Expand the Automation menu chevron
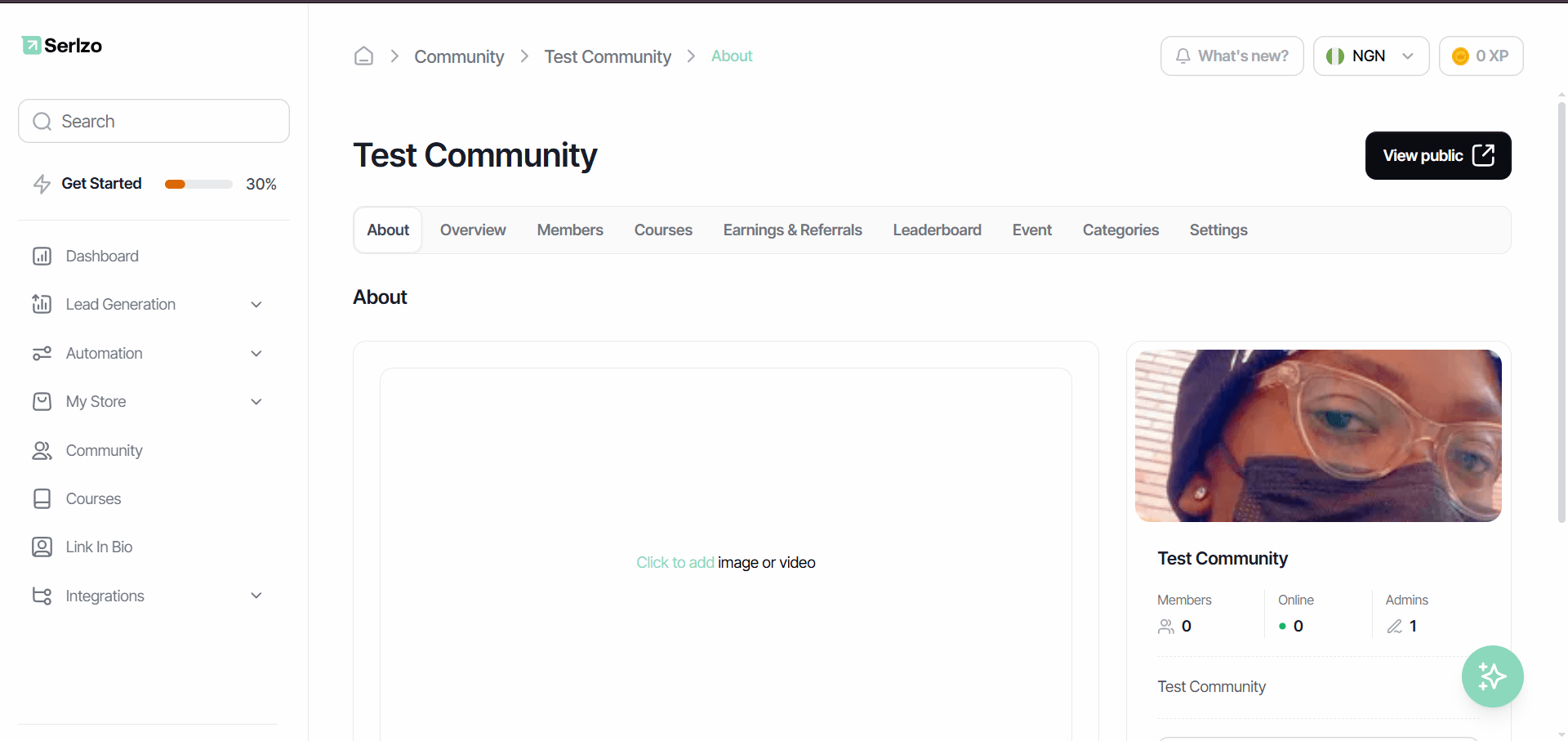Viewport: 1568px width, 741px height. [x=256, y=354]
